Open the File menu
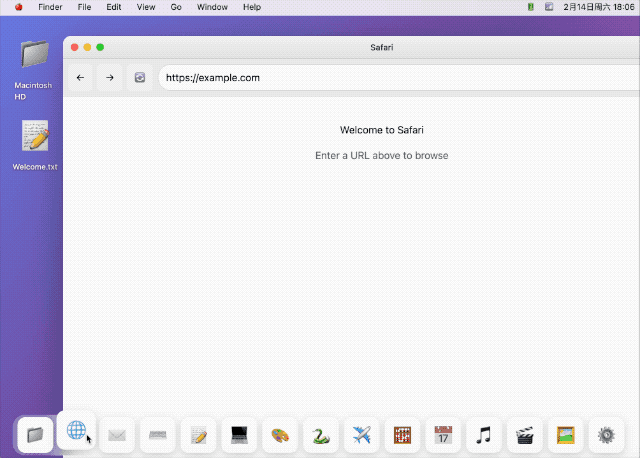The height and width of the screenshot is (458, 640). click(x=84, y=7)
